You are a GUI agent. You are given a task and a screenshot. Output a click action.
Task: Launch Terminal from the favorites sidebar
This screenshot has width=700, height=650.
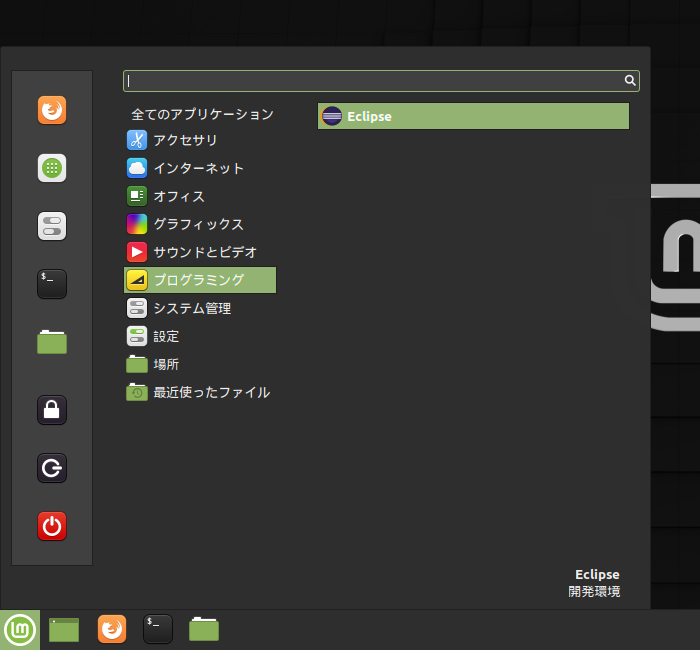pyautogui.click(x=52, y=284)
